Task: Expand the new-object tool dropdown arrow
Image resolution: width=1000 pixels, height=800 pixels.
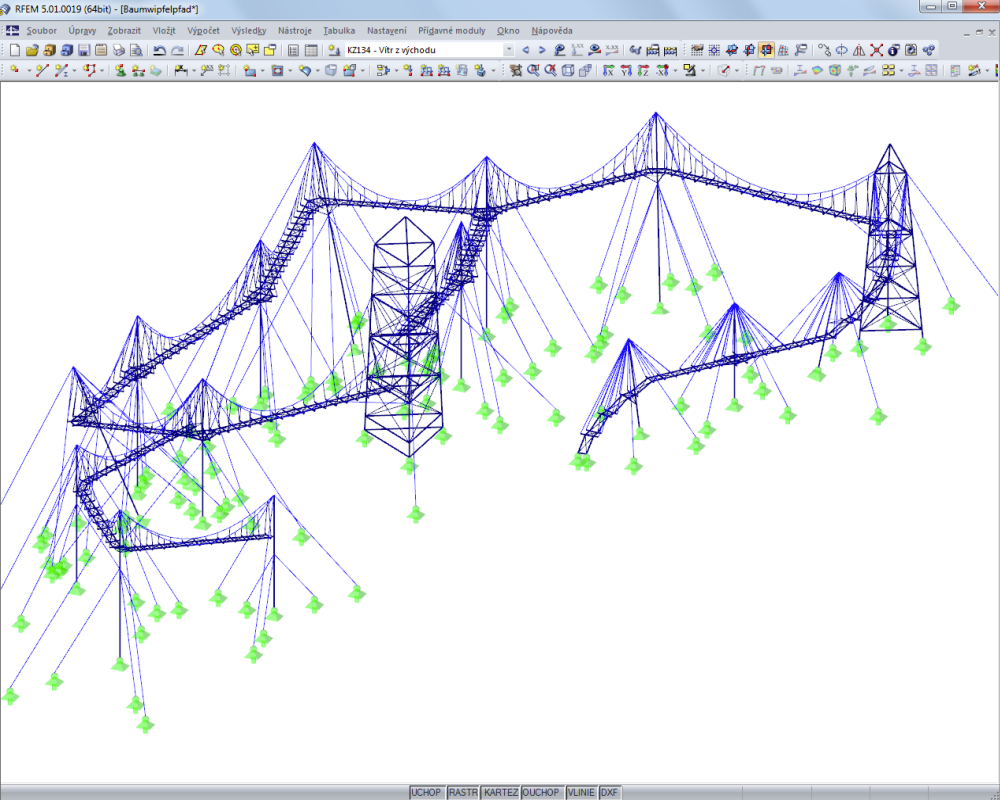Action: [x=30, y=69]
